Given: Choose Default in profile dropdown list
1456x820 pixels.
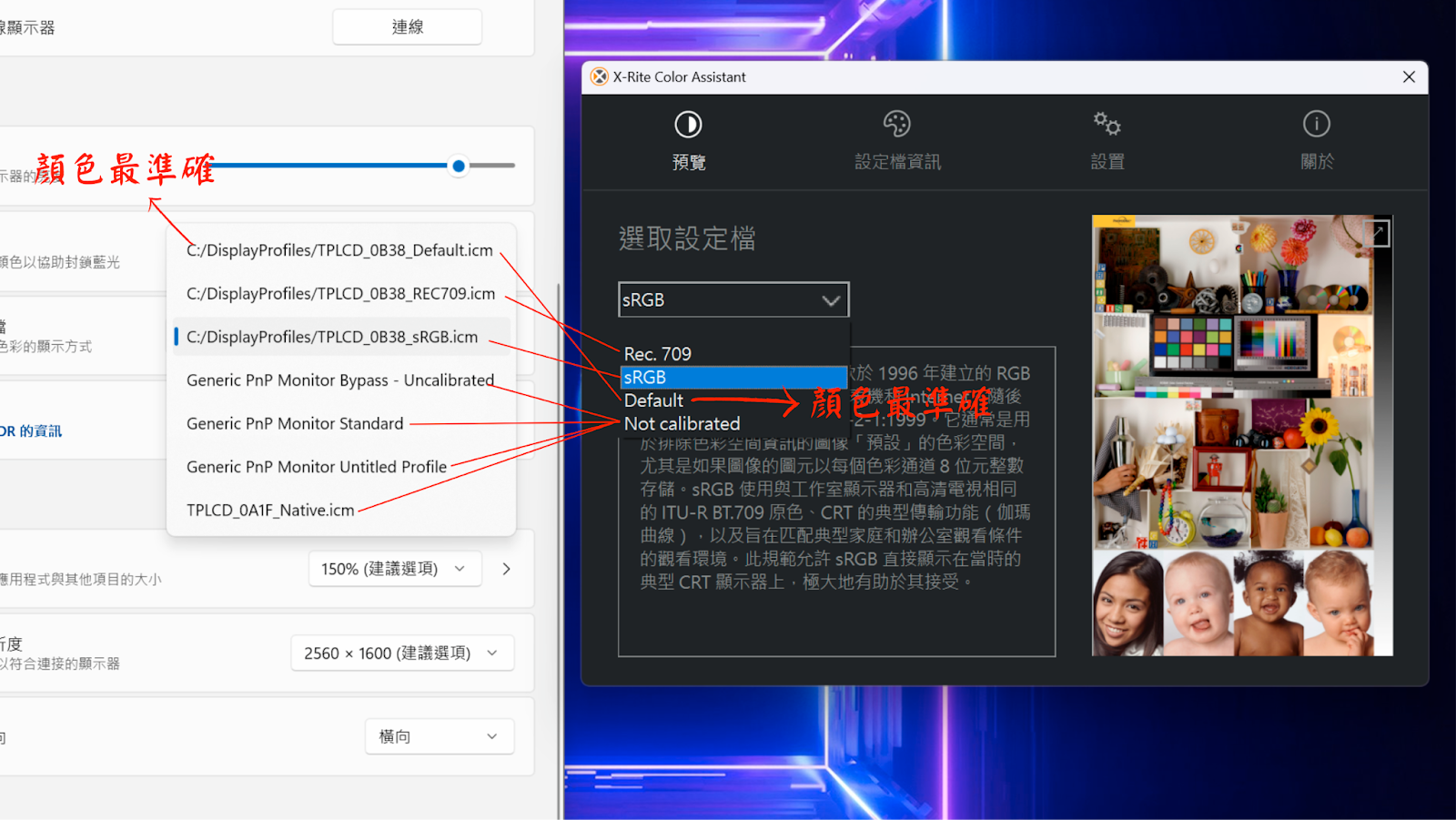Looking at the screenshot, I should [653, 400].
